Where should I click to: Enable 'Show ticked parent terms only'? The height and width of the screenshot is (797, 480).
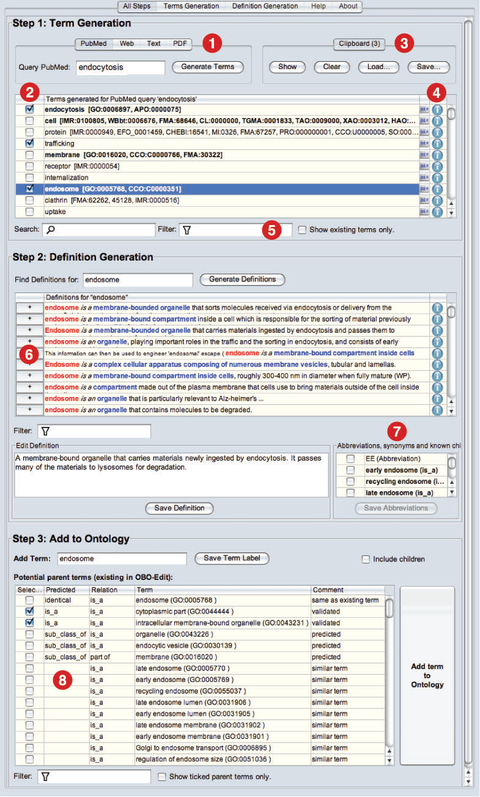[x=162, y=777]
